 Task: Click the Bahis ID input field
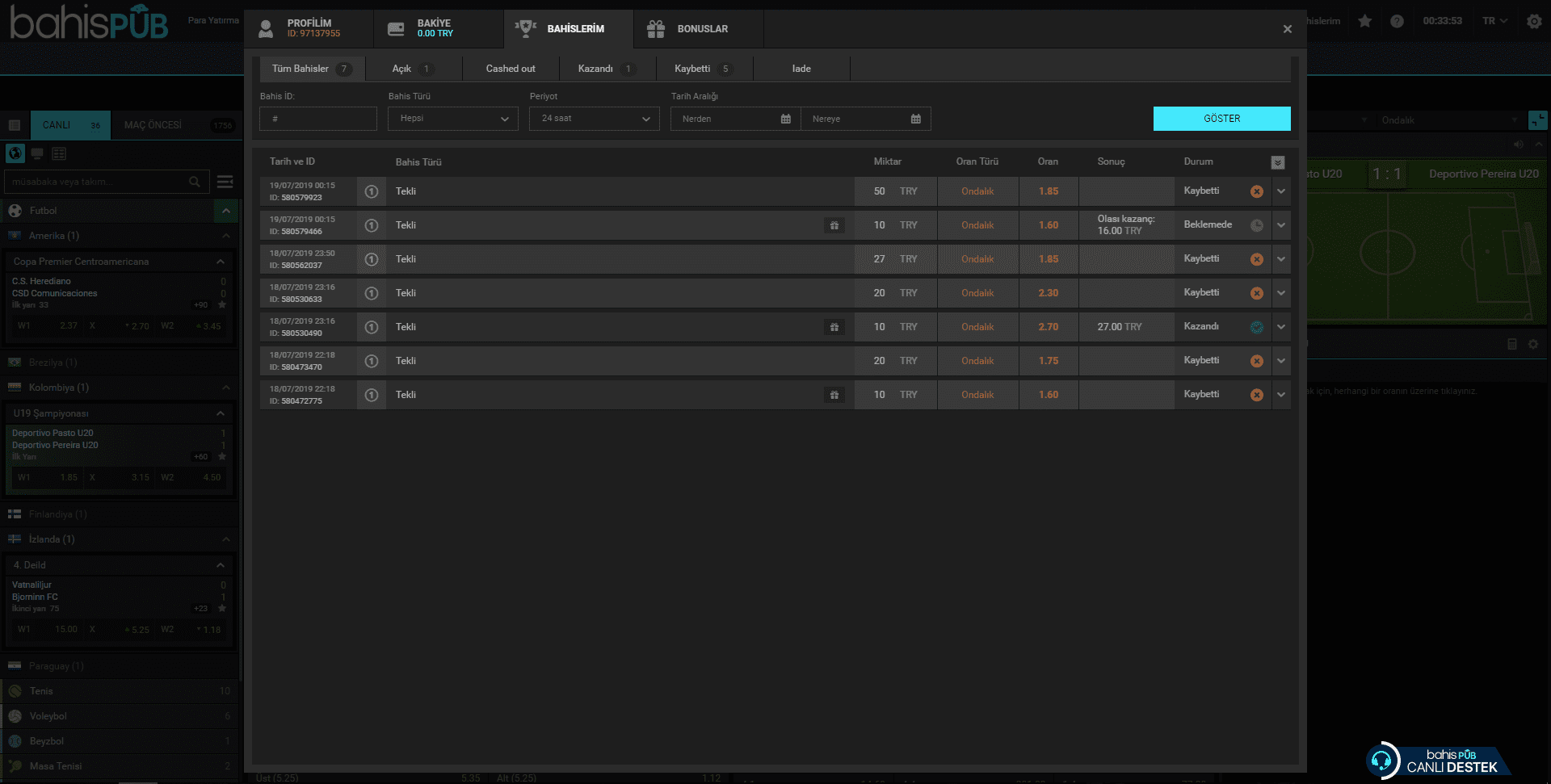[x=318, y=119]
